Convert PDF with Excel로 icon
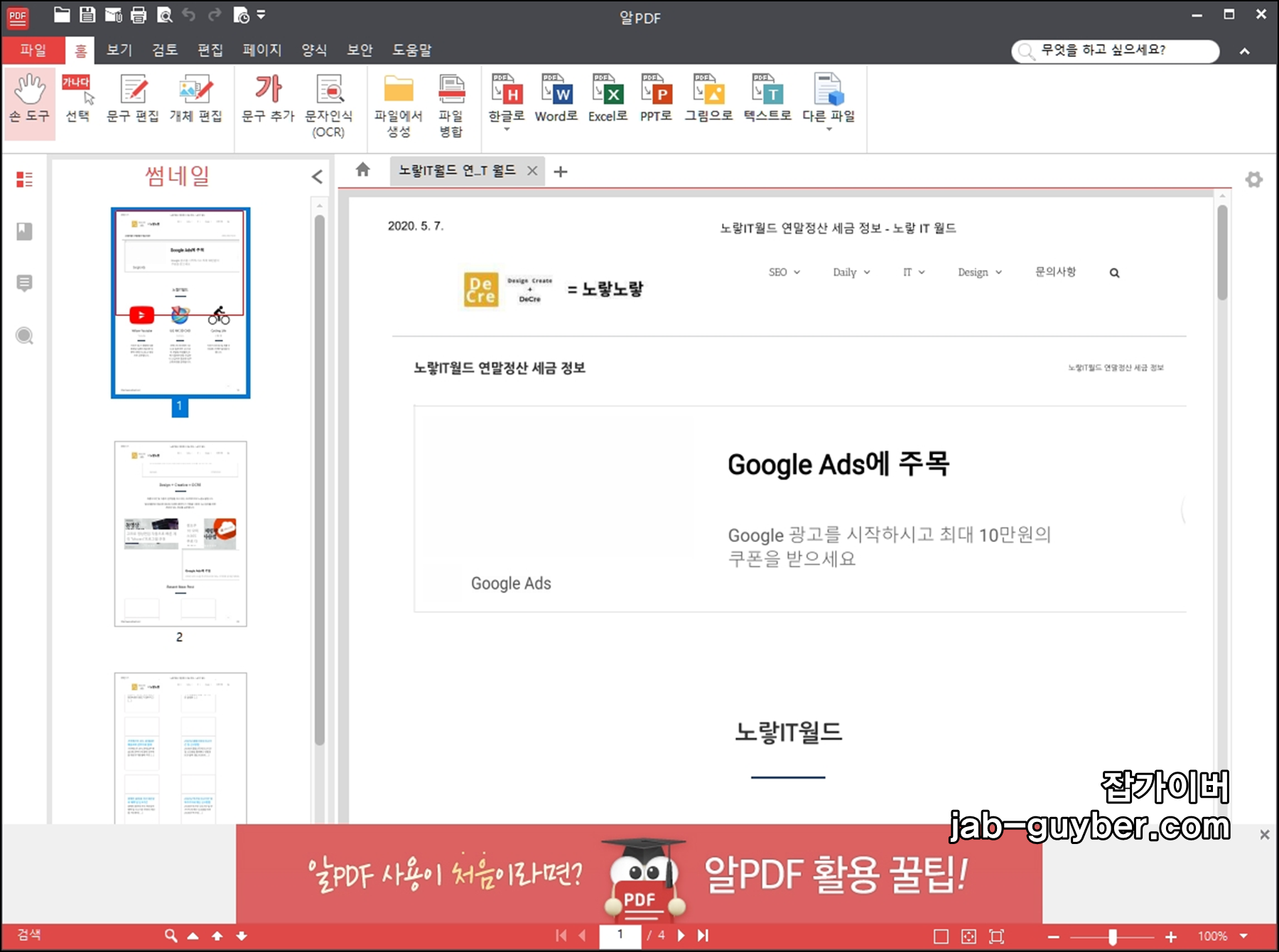This screenshot has height=952, width=1279. coord(608,99)
